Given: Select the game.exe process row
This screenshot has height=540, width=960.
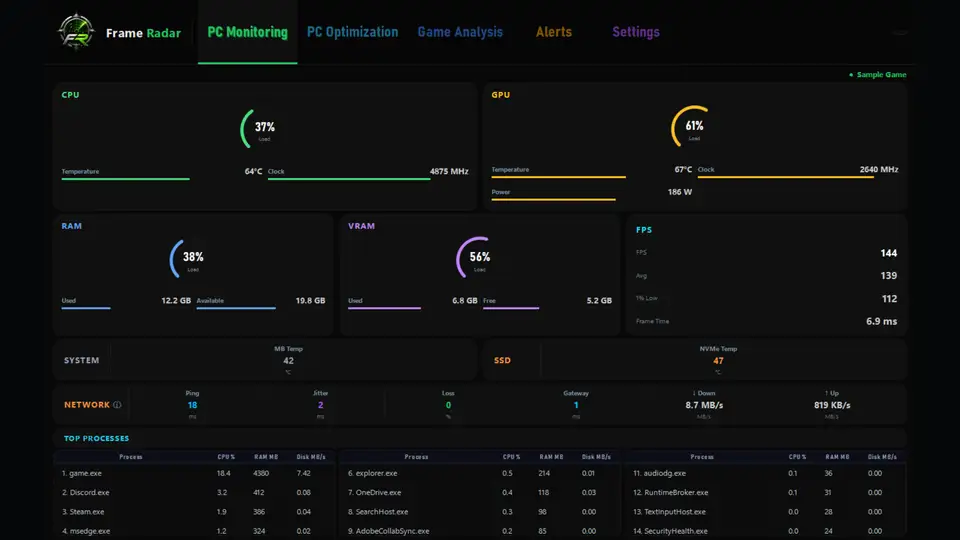Looking at the screenshot, I should 194,473.
